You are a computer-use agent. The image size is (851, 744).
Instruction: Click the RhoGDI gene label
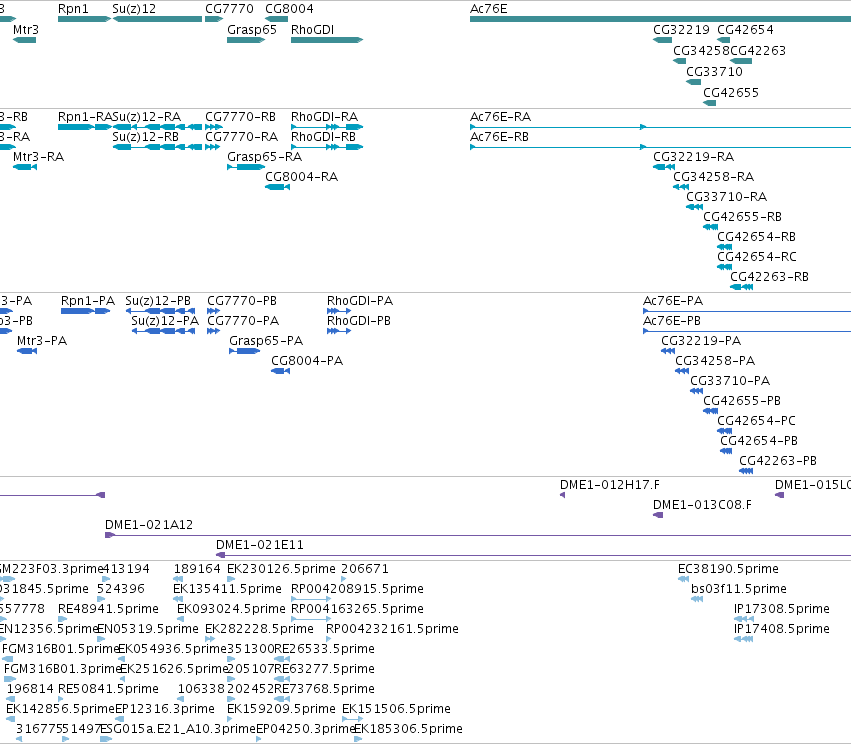[312, 30]
